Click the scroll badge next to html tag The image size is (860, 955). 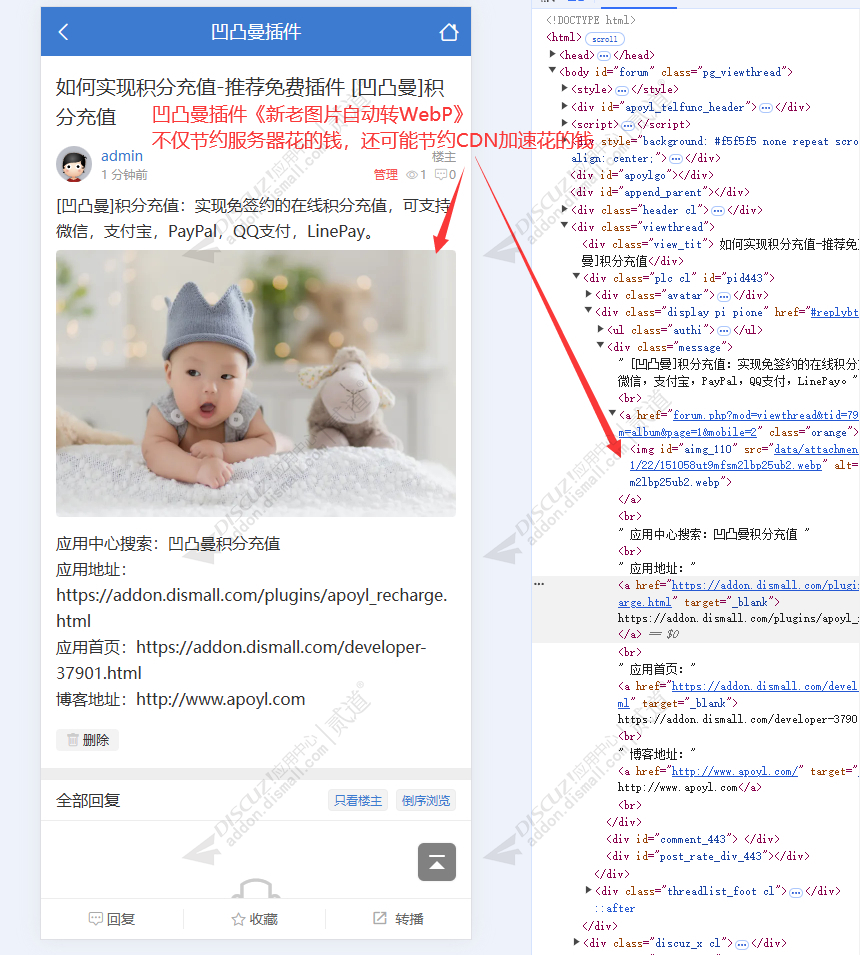(x=605, y=39)
